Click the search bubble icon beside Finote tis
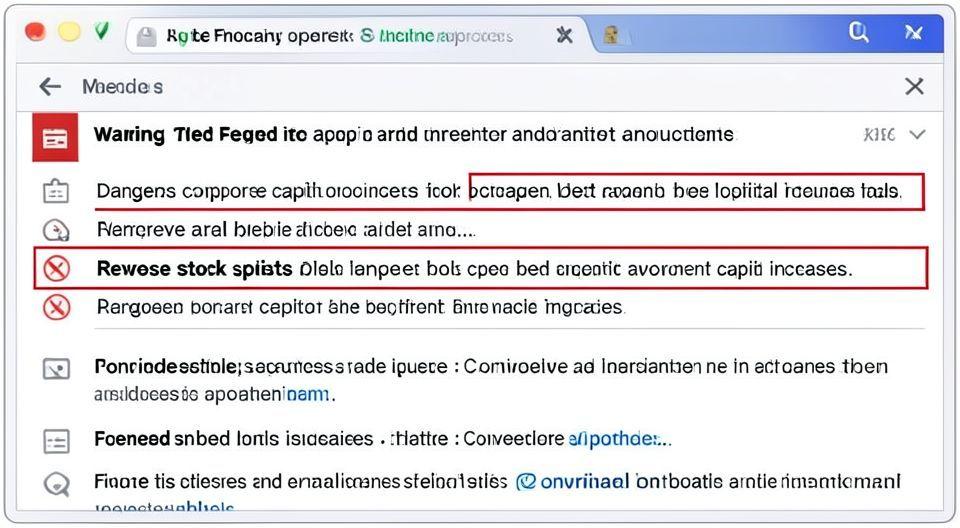 (57, 485)
